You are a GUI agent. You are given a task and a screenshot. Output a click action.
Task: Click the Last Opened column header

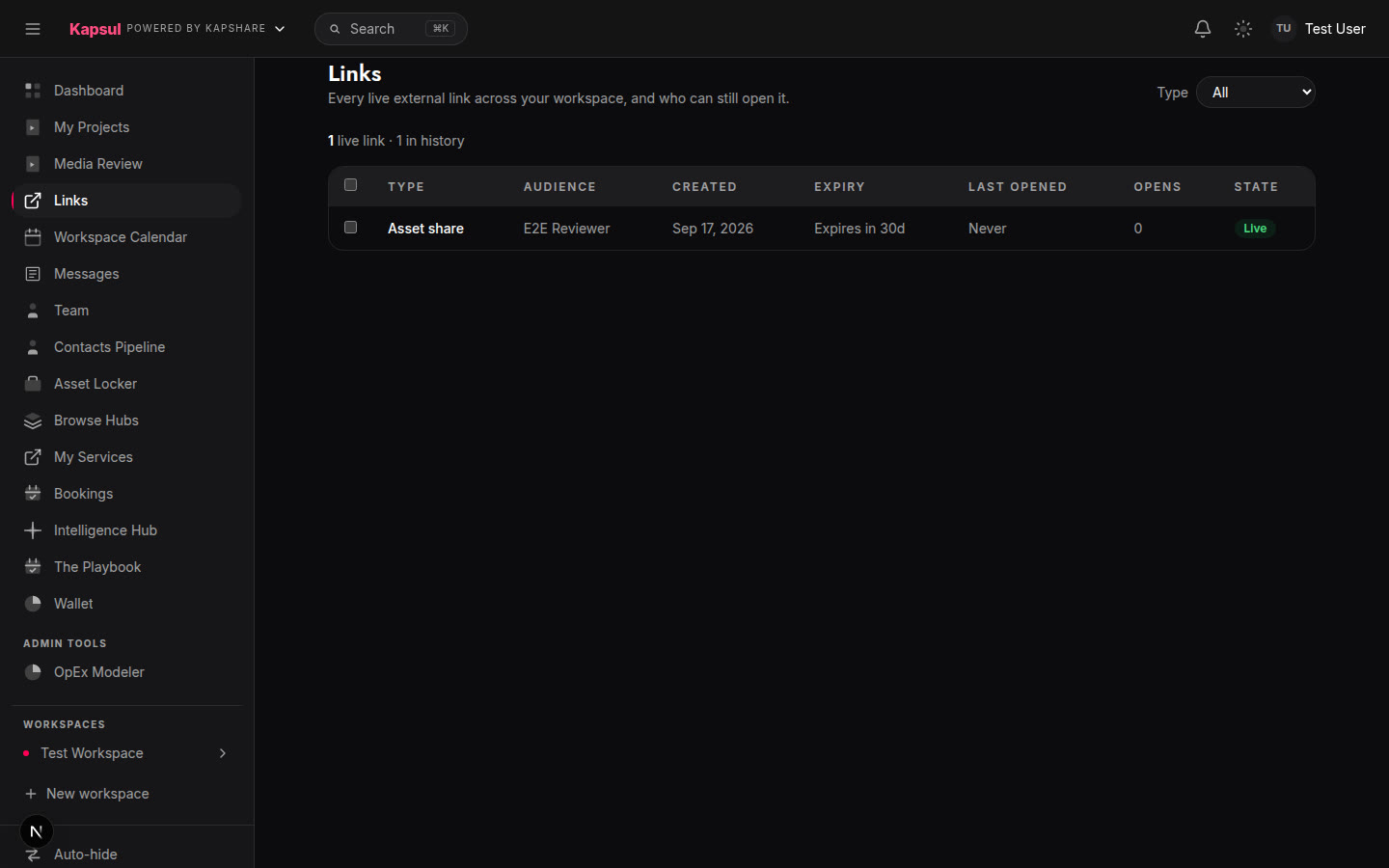click(1018, 187)
